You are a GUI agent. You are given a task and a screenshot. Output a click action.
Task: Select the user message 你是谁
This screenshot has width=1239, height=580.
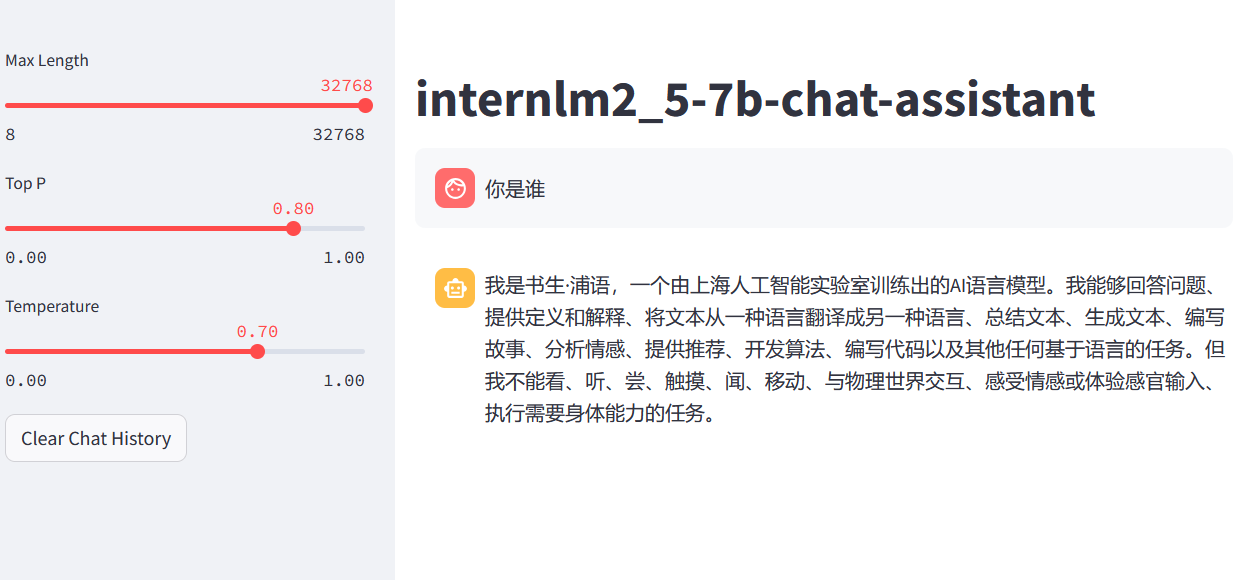coord(515,189)
